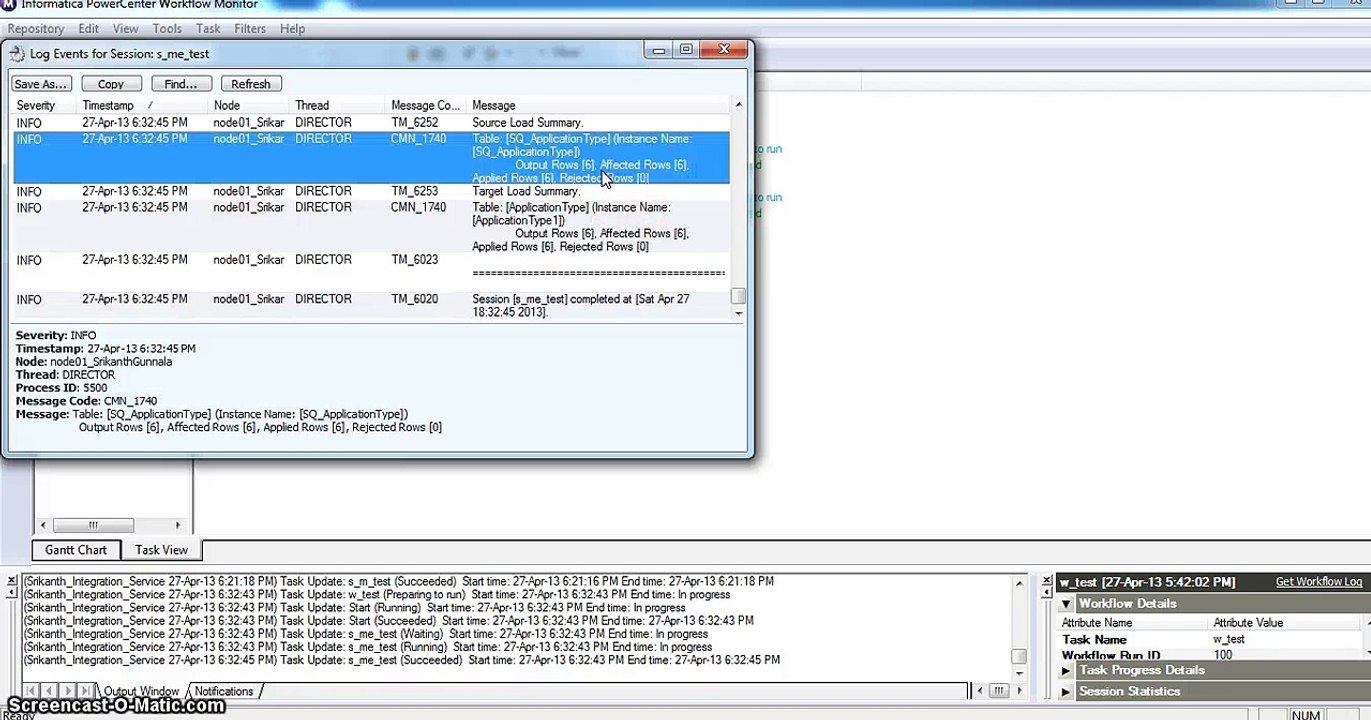Open the Tools menu

[x=167, y=29]
